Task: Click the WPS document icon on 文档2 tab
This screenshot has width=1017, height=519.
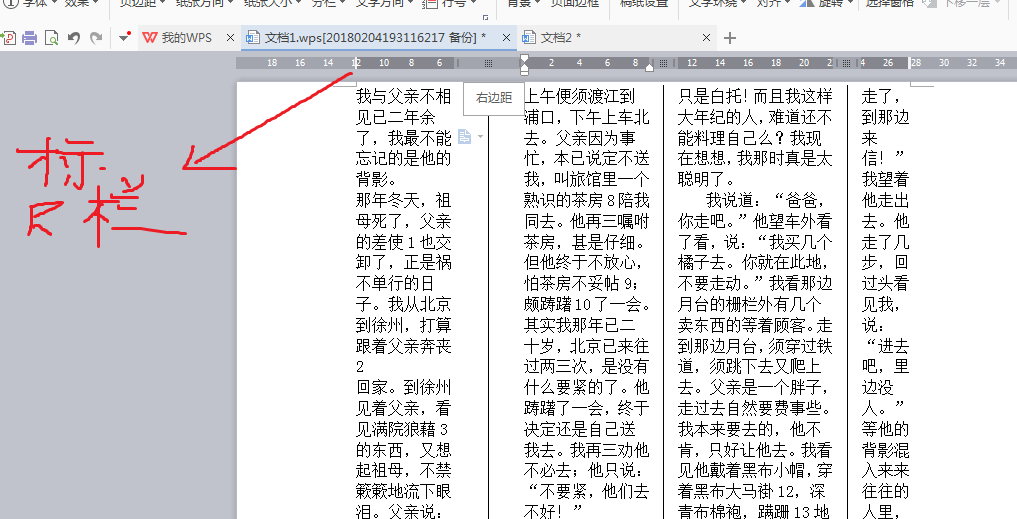Action: (529, 38)
